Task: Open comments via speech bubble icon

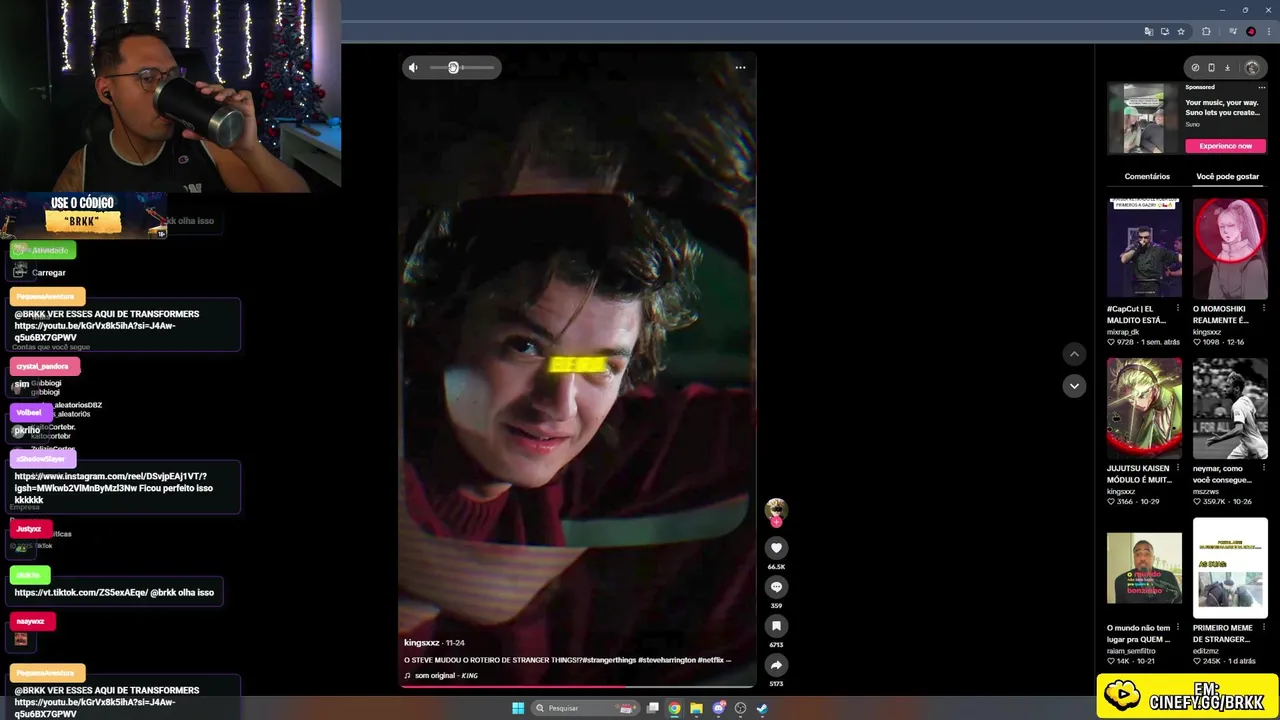Action: pyautogui.click(x=776, y=587)
